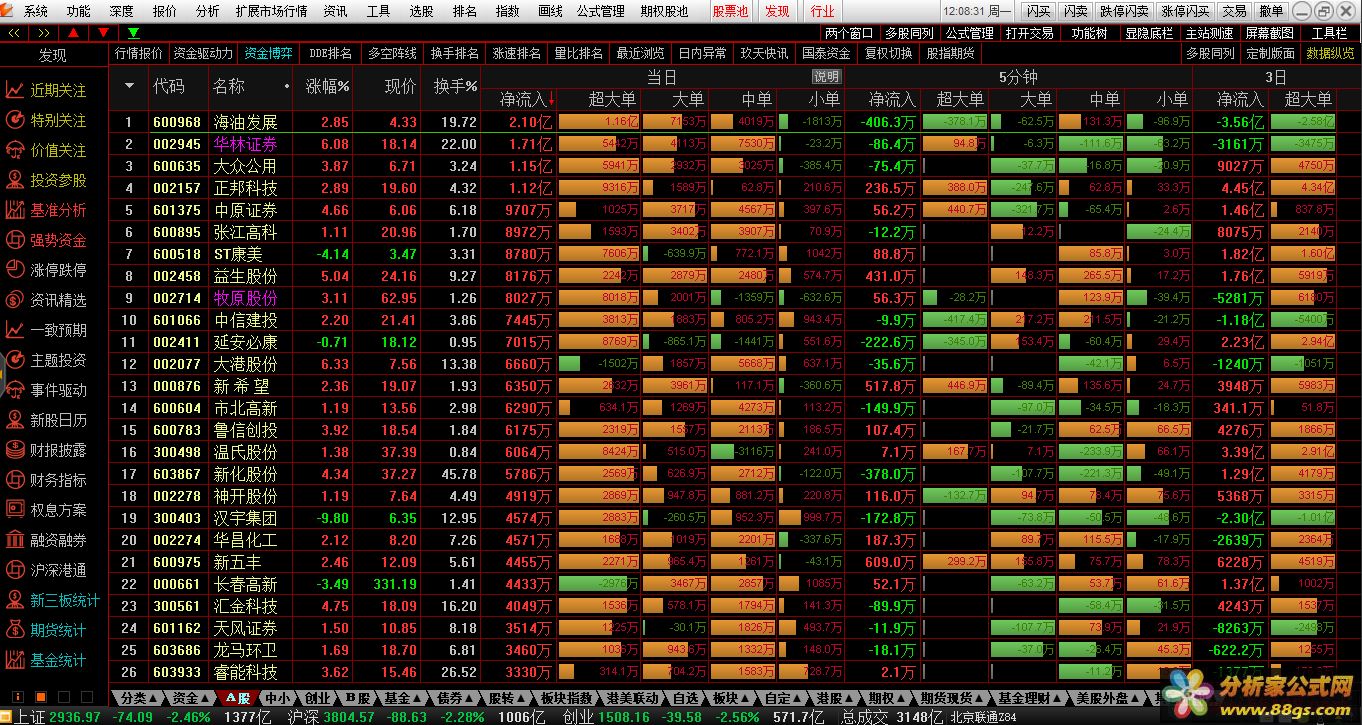1362x725 pixels.
Task: Select the 多空阵线 tab
Action: point(392,53)
